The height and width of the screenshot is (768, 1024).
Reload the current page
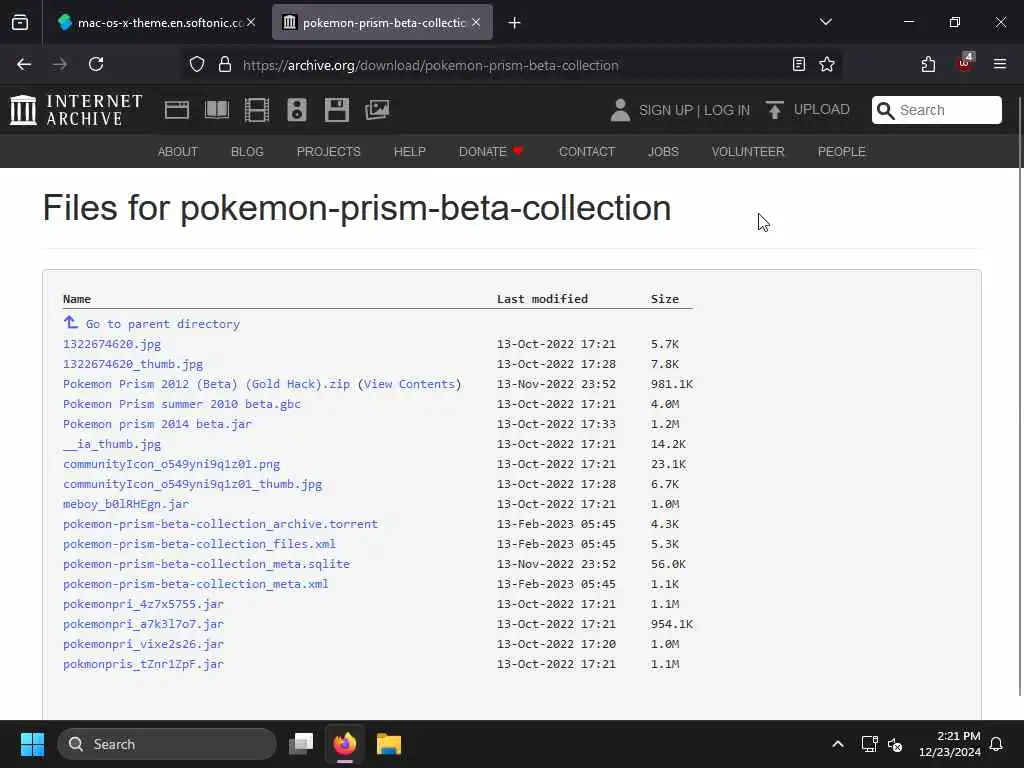(96, 64)
